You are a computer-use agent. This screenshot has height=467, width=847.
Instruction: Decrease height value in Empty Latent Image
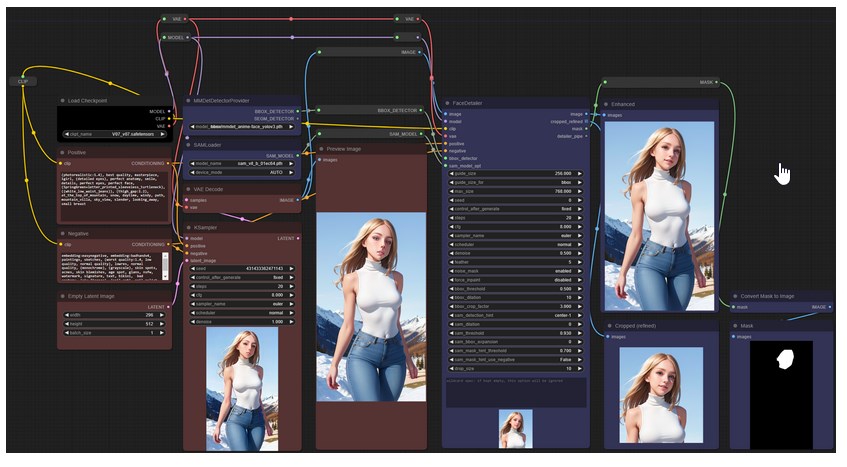pos(67,324)
